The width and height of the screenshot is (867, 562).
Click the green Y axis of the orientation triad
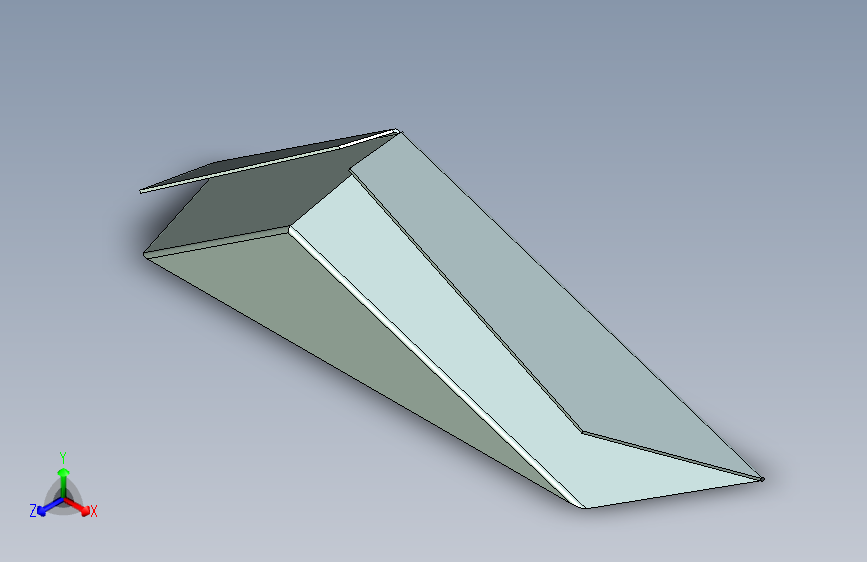pyautogui.click(x=63, y=482)
